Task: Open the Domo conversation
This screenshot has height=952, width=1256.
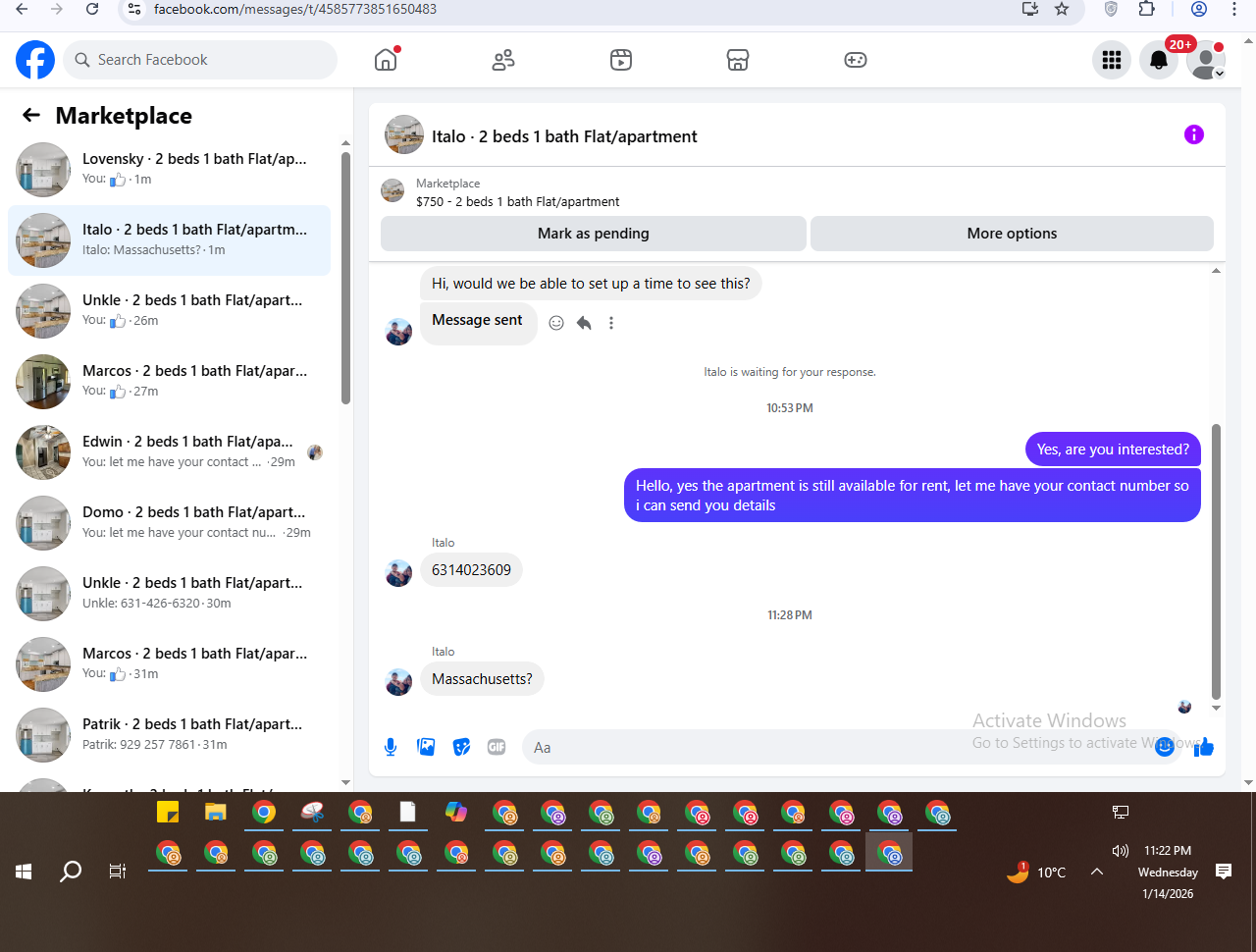Action: tap(169, 523)
